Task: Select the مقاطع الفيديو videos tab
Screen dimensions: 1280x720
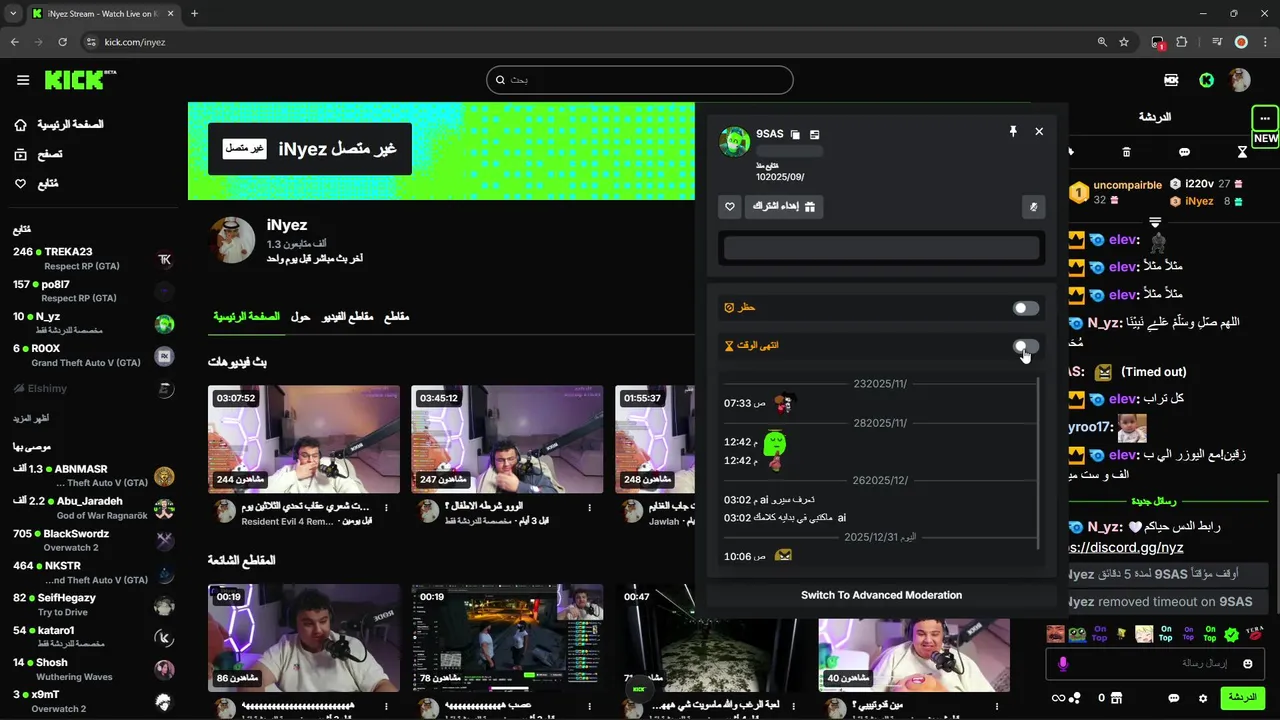Action: coord(347,316)
